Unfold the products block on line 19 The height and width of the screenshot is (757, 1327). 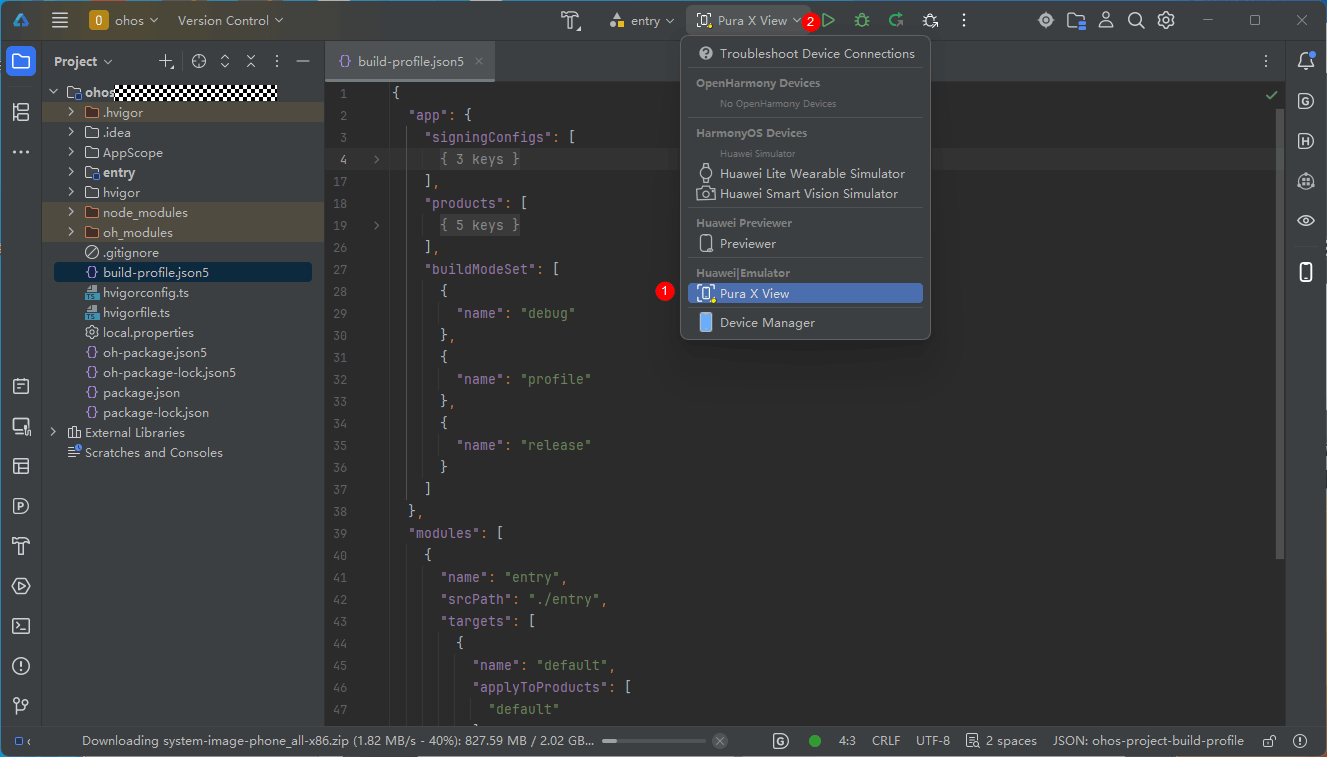[x=376, y=225]
